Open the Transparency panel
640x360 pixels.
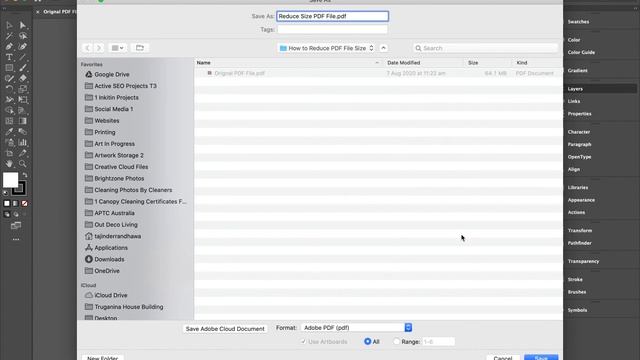point(583,261)
